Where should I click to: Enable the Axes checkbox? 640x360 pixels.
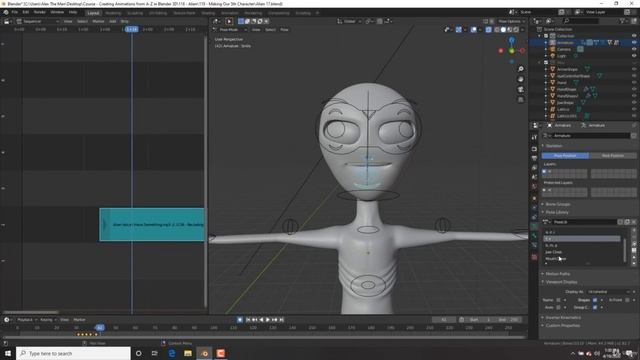(558, 307)
